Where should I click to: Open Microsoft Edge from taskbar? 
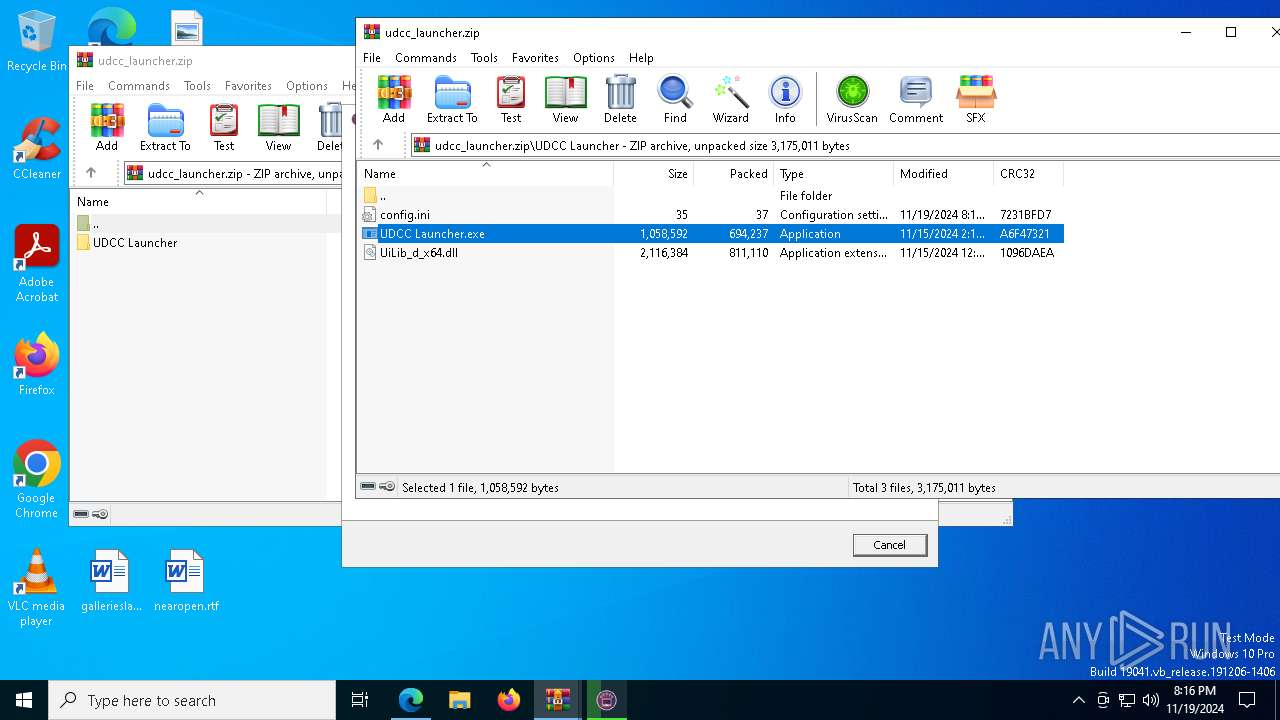[x=411, y=700]
